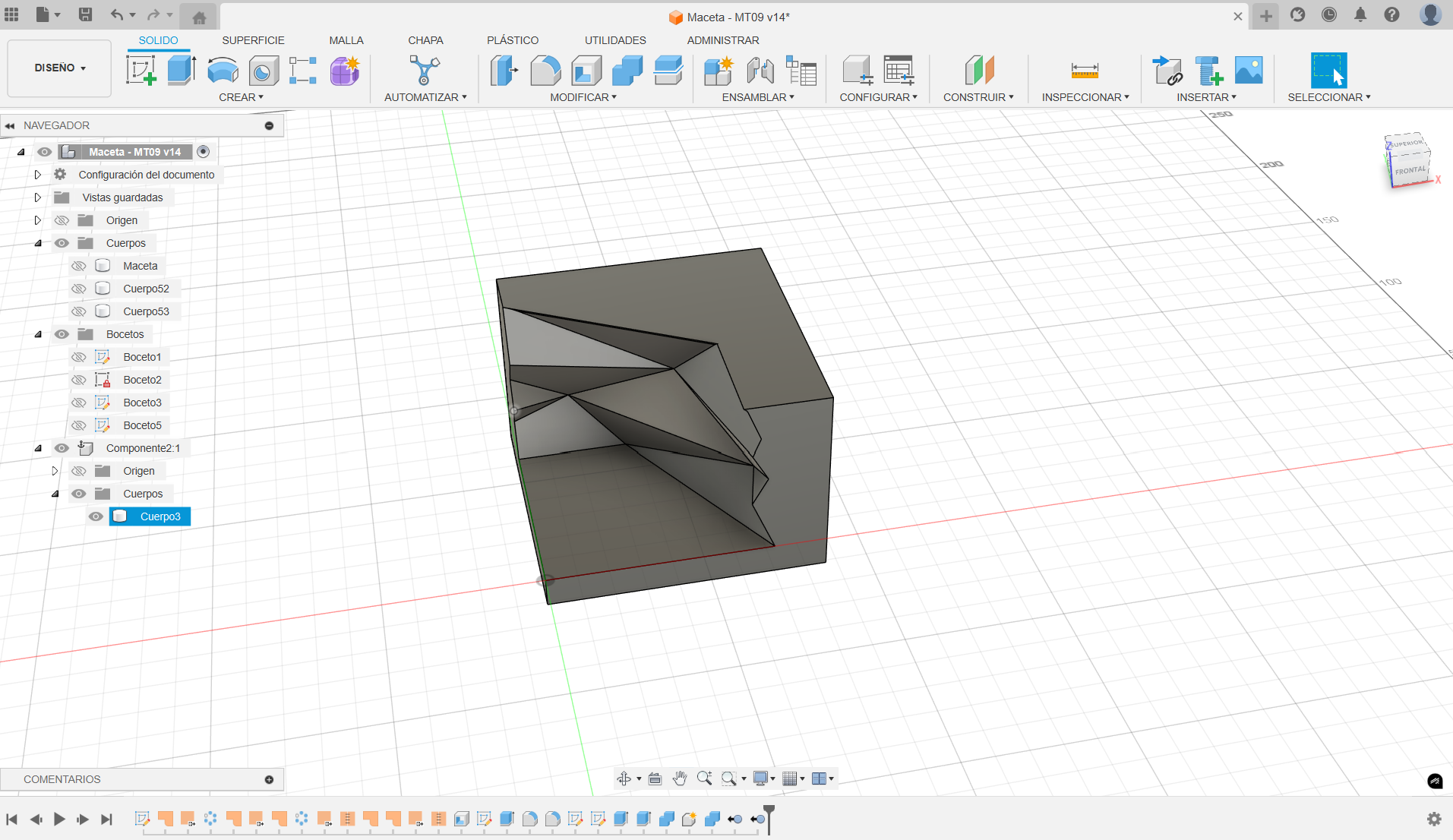Click the Orbit navigation tool
The height and width of the screenshot is (840, 1453).
(624, 778)
